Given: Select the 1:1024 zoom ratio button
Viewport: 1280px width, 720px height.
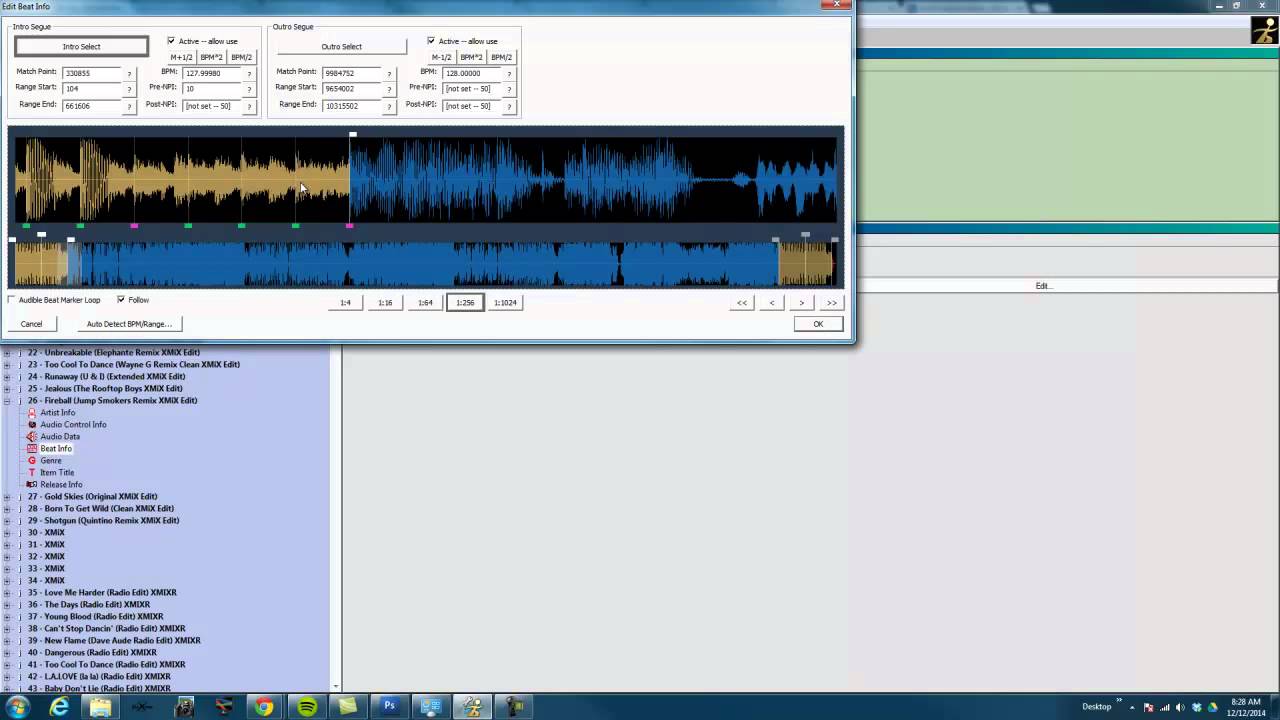Looking at the screenshot, I should 505,302.
